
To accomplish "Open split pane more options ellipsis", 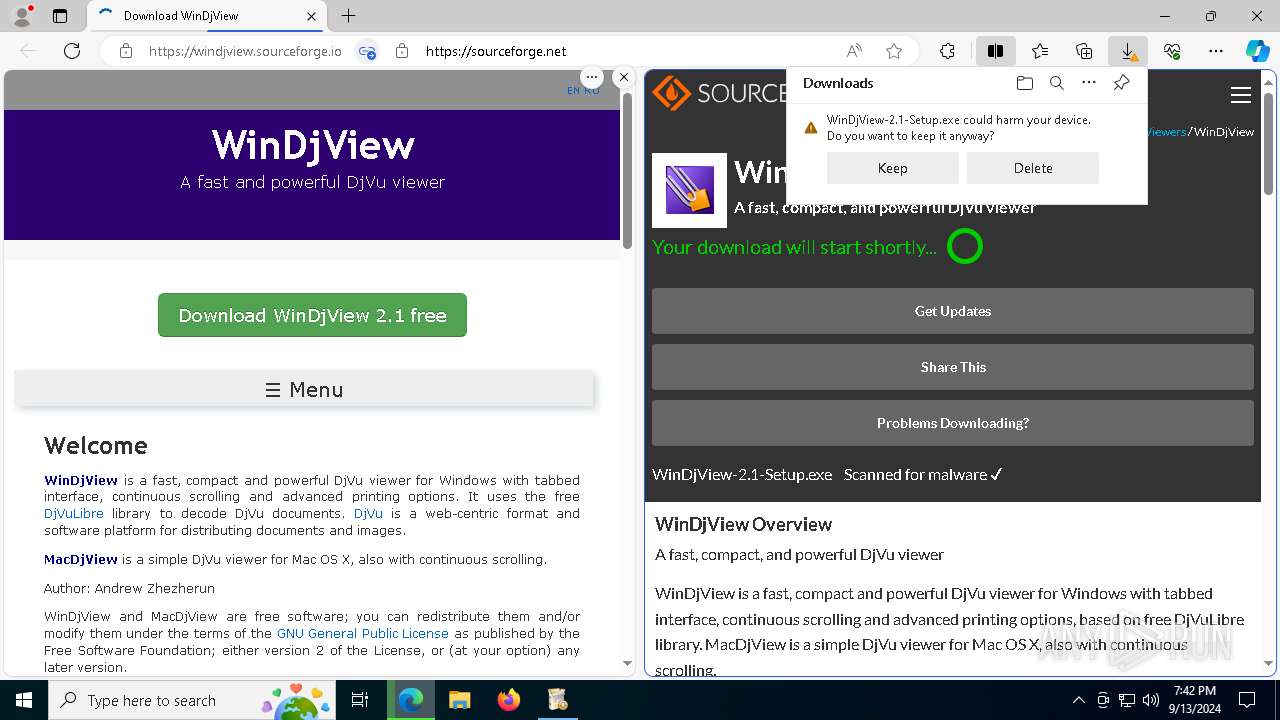I will (x=592, y=77).
